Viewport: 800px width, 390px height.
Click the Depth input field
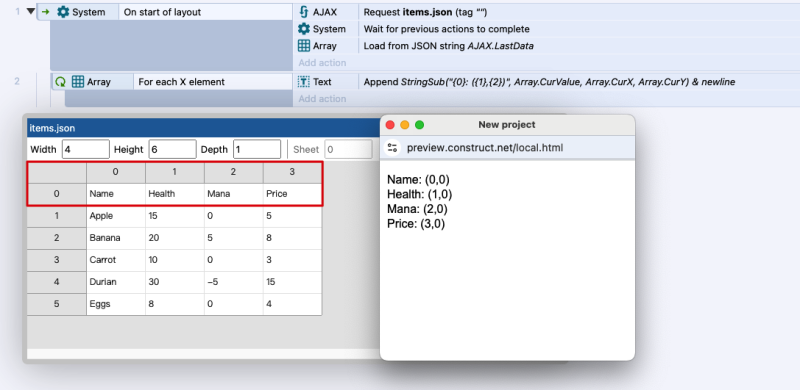click(x=257, y=150)
